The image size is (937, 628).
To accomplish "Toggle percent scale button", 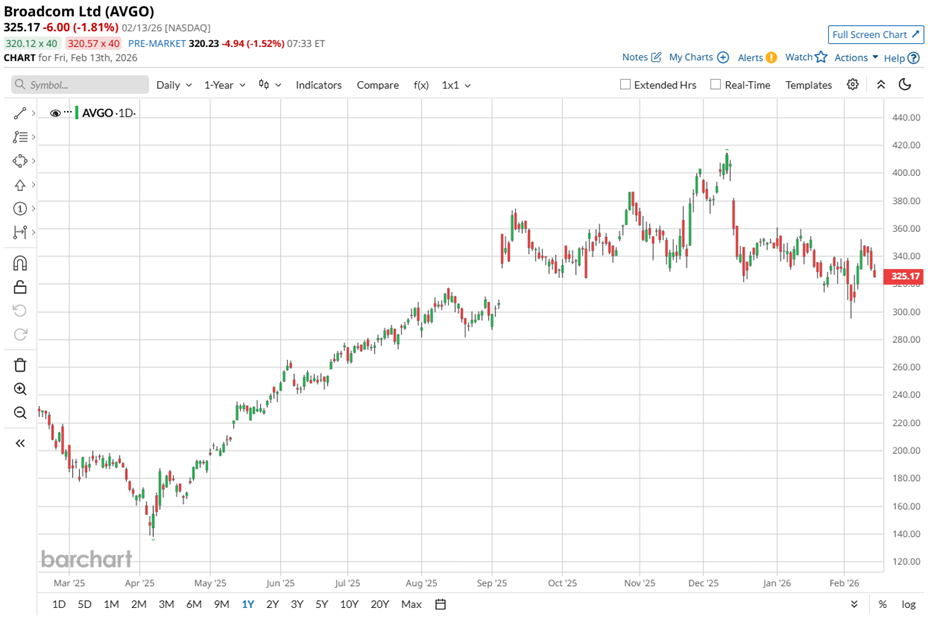I will pos(883,604).
